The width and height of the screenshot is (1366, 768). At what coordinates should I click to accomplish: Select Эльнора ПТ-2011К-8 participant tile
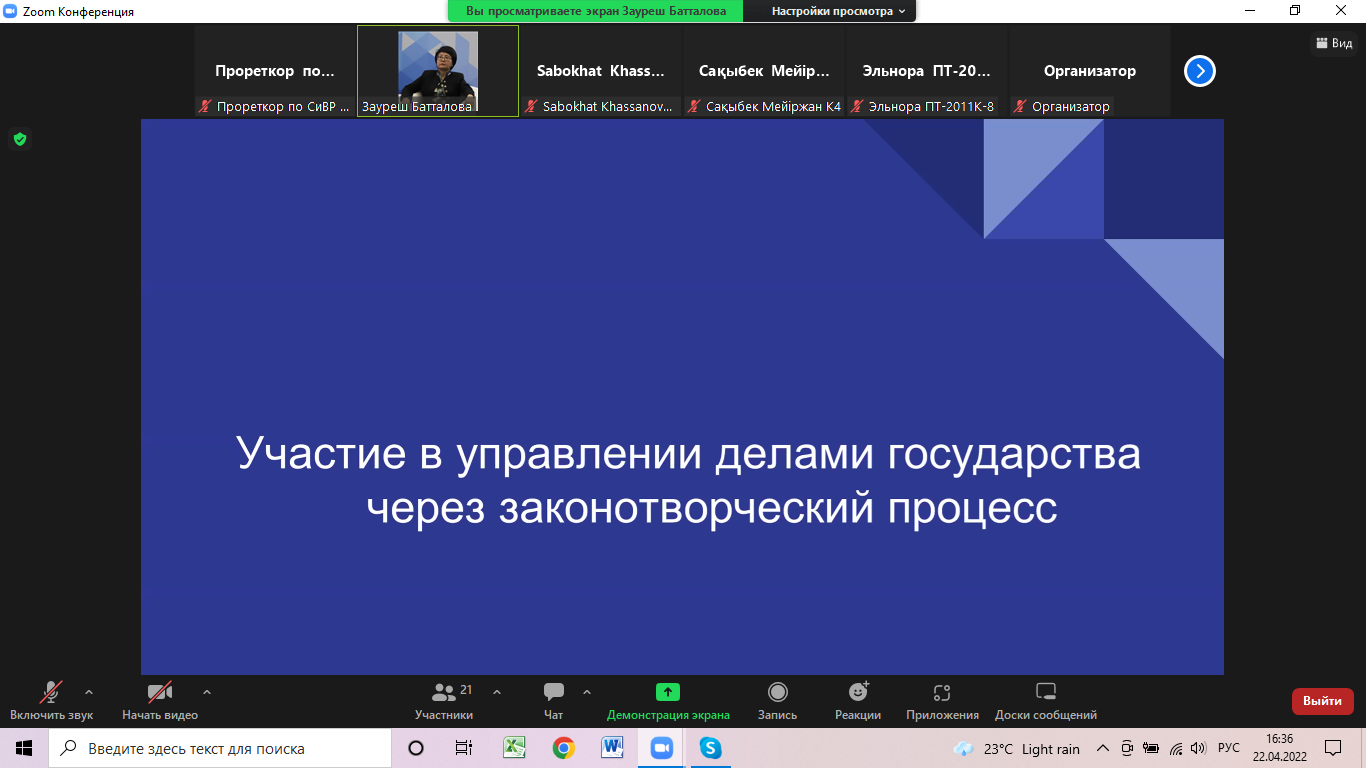pyautogui.click(x=927, y=71)
